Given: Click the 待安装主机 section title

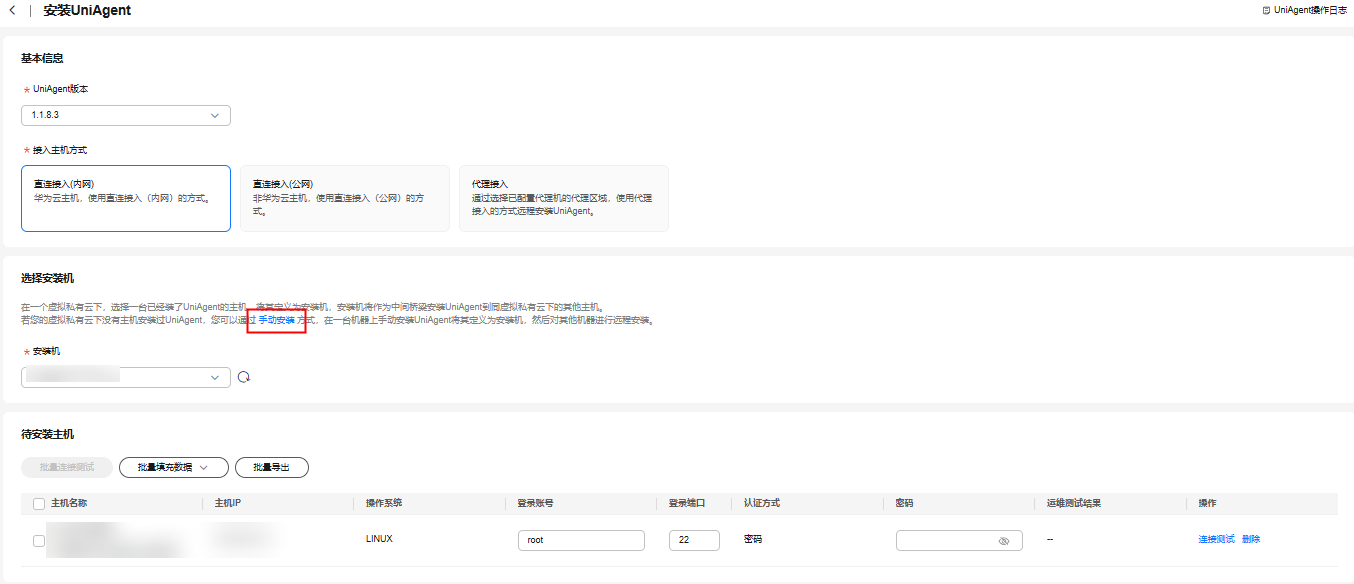Looking at the screenshot, I should point(48,434).
